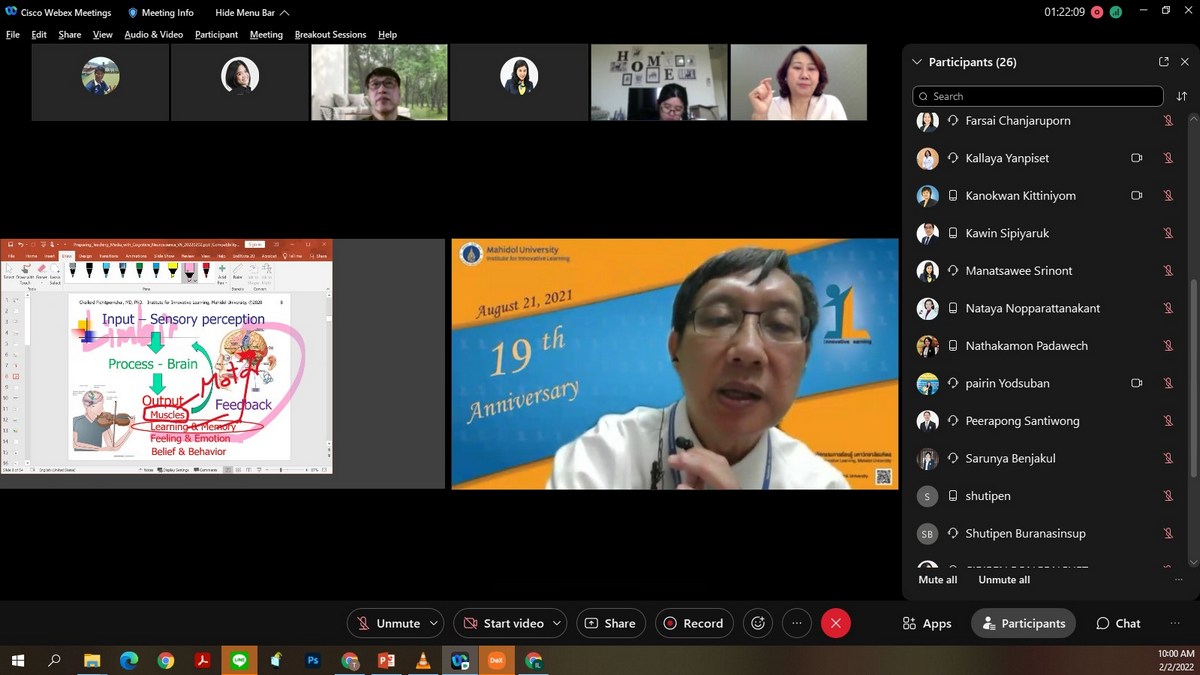
Task: Toggle the Participants panel button
Action: (1023, 623)
